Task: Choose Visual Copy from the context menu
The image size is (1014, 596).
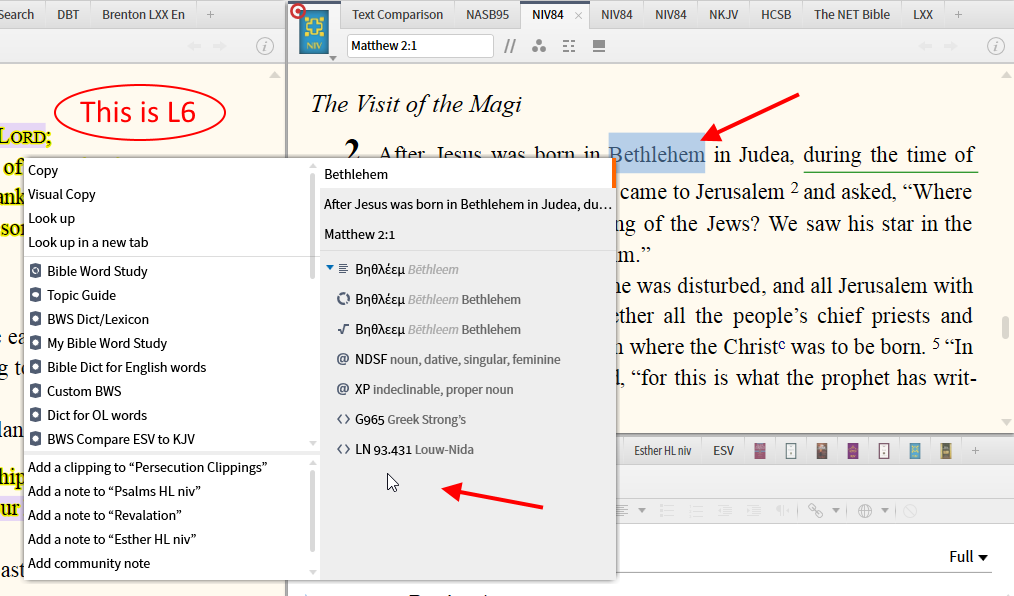Action: [x=61, y=194]
